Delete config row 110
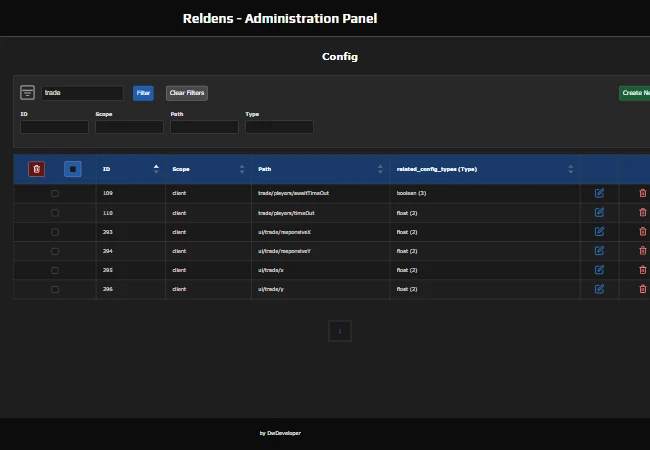The width and height of the screenshot is (650, 450). (643, 213)
